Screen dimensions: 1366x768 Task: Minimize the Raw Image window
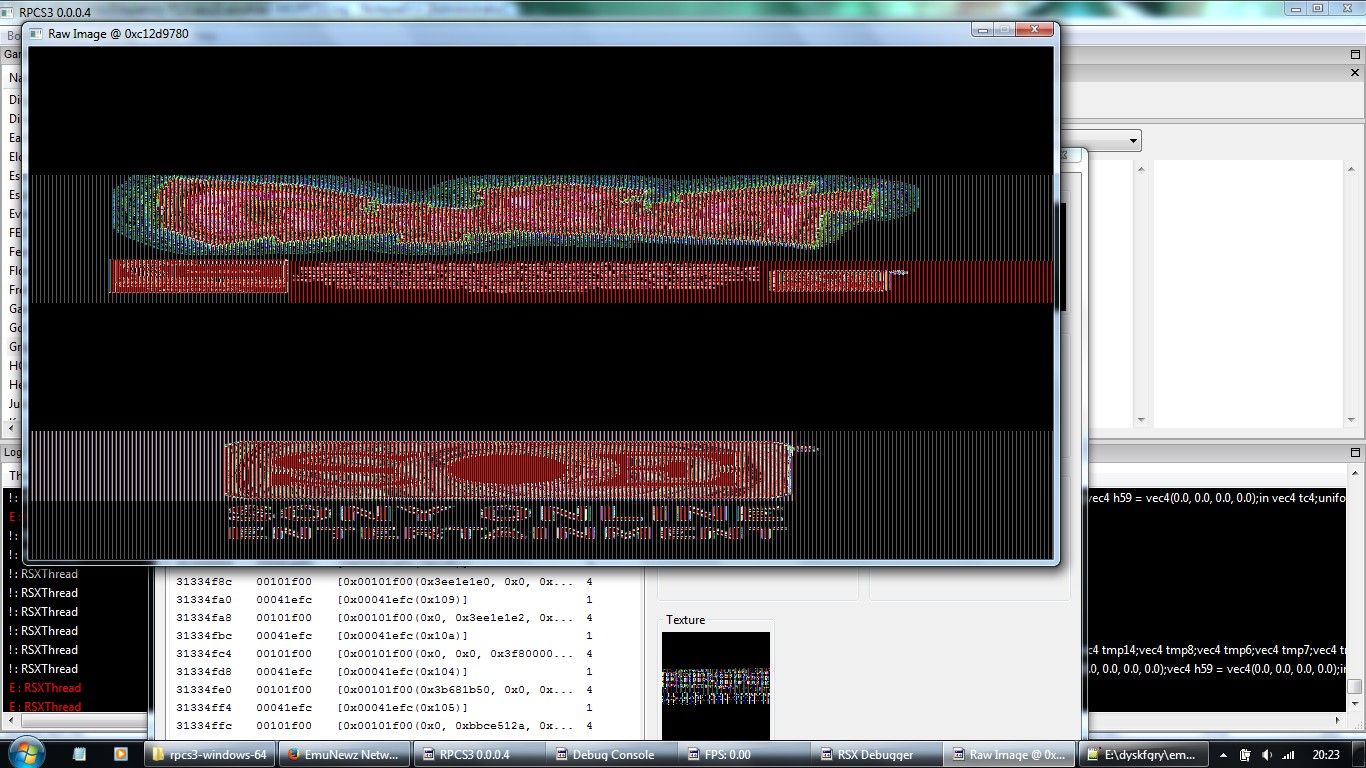point(981,30)
